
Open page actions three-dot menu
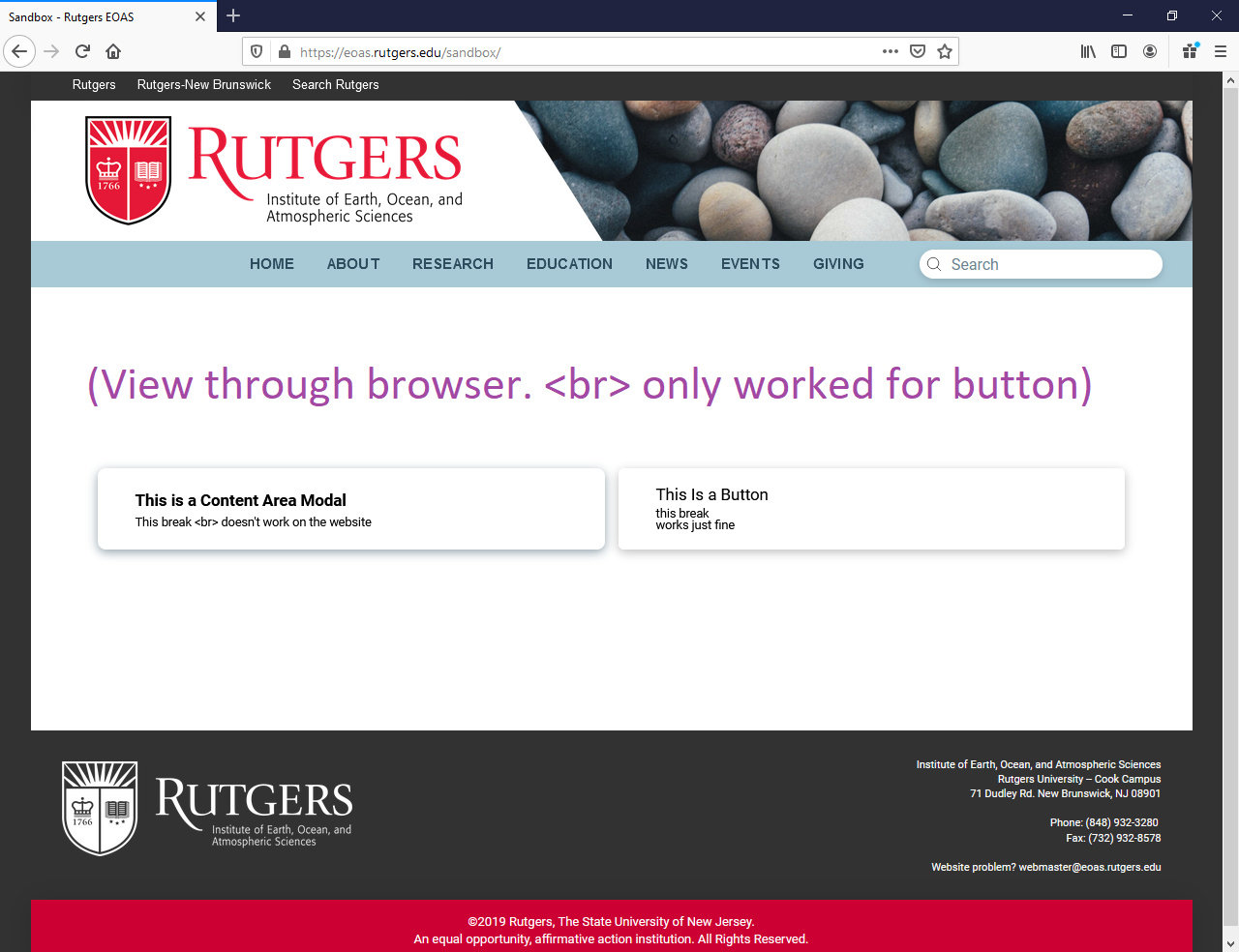[891, 51]
